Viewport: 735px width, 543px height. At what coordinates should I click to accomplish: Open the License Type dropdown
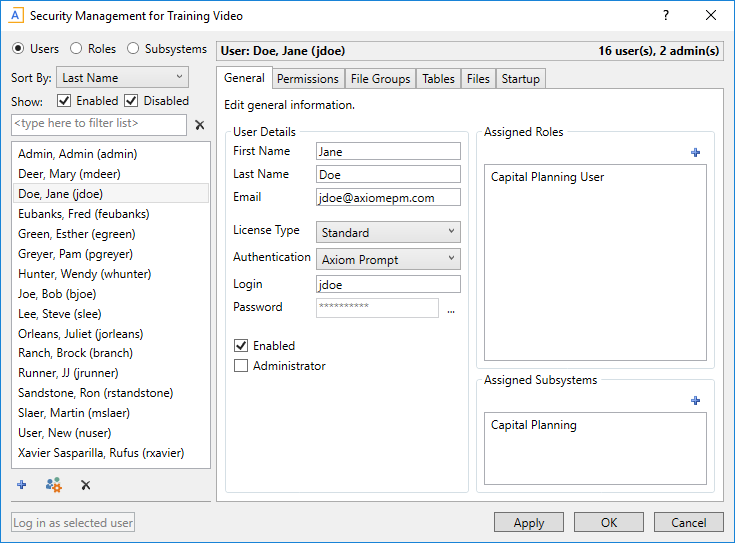[388, 232]
